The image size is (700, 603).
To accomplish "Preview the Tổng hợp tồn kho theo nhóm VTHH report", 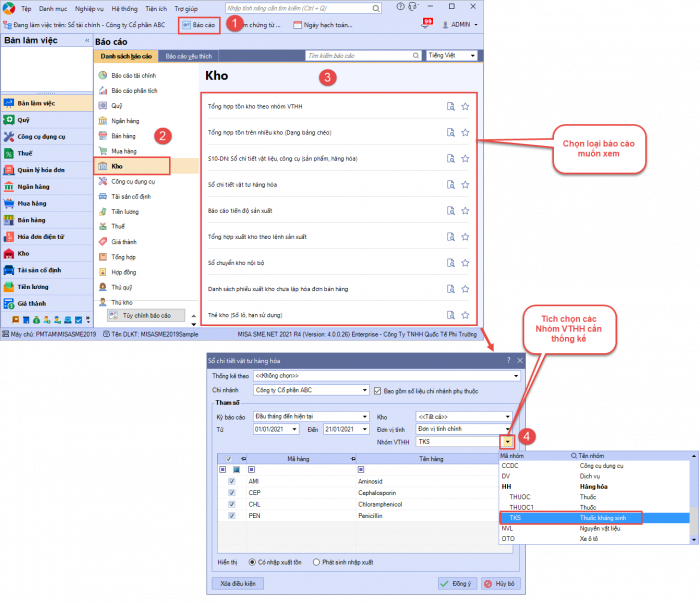I will point(451,105).
